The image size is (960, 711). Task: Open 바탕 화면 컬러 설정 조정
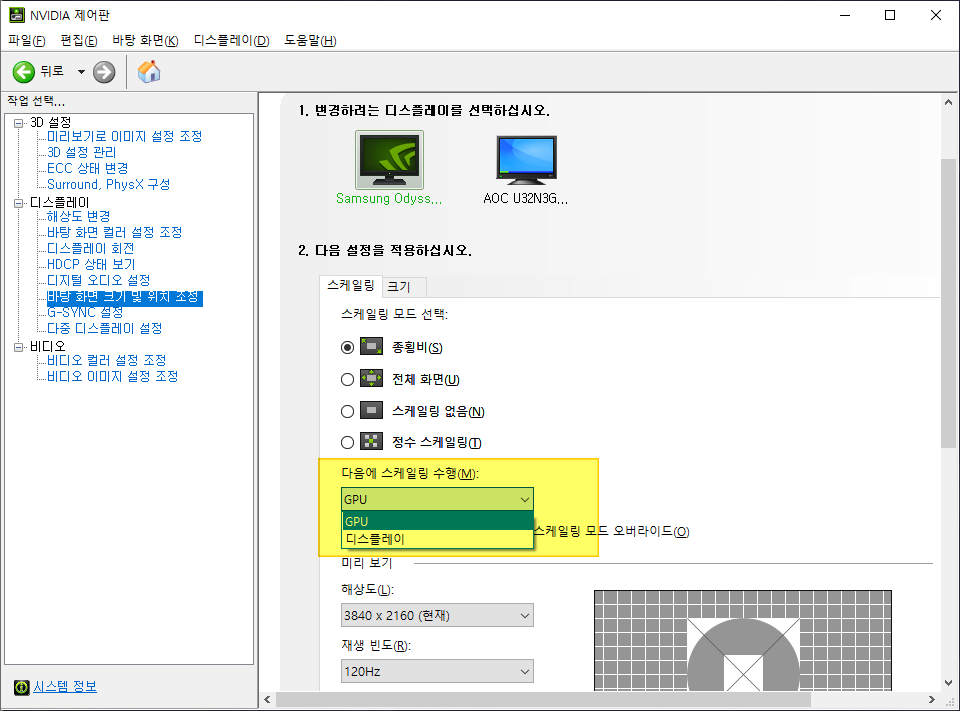114,233
